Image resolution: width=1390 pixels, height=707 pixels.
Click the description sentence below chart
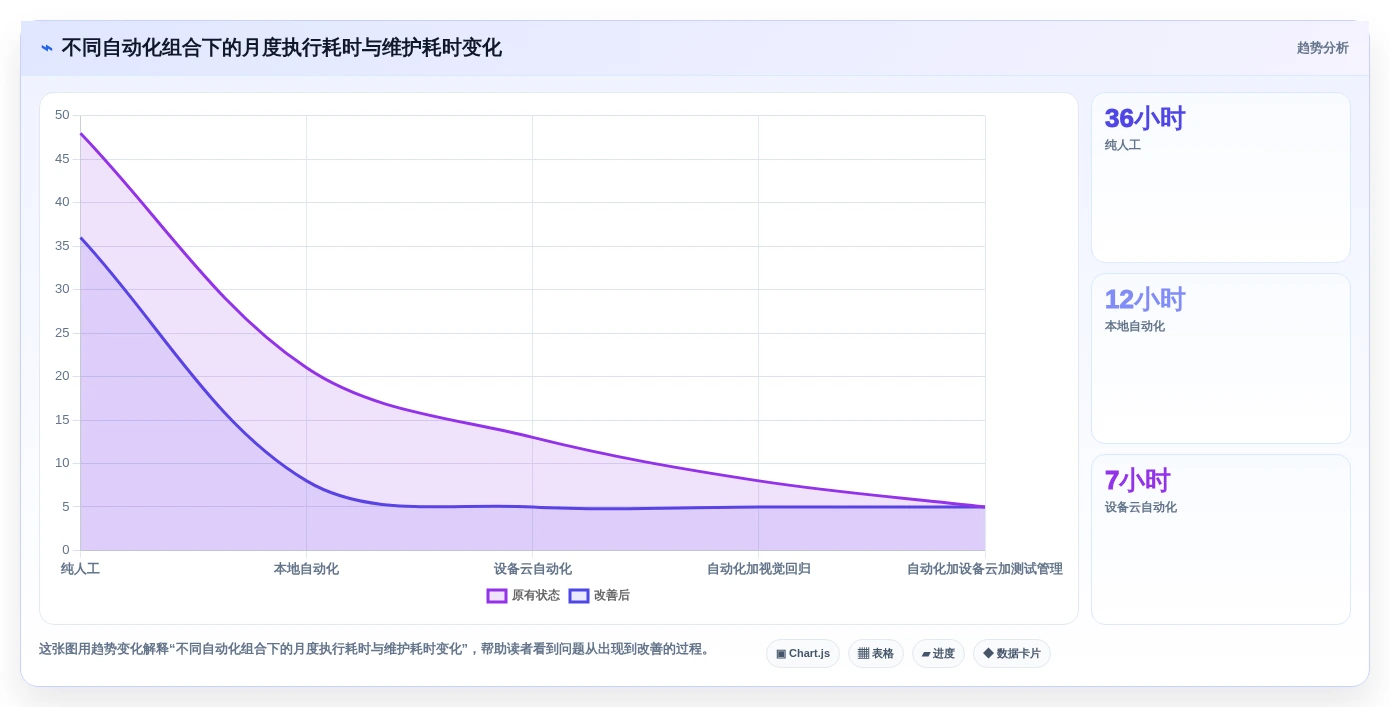pos(376,649)
